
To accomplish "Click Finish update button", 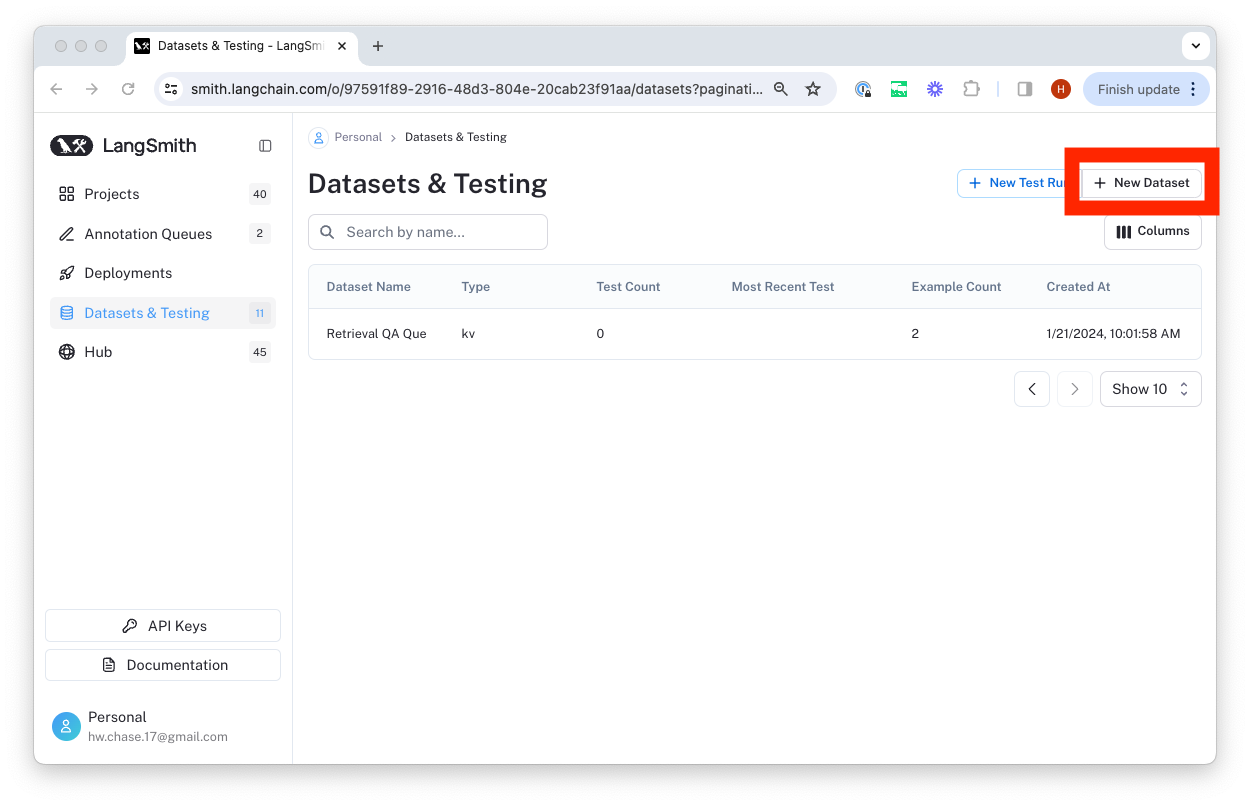I will pos(1138,89).
